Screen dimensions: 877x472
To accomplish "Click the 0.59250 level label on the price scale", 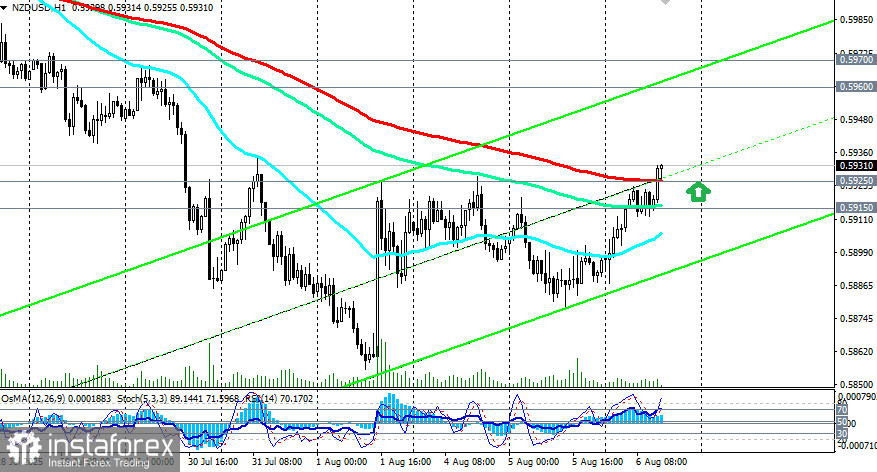I will [856, 181].
